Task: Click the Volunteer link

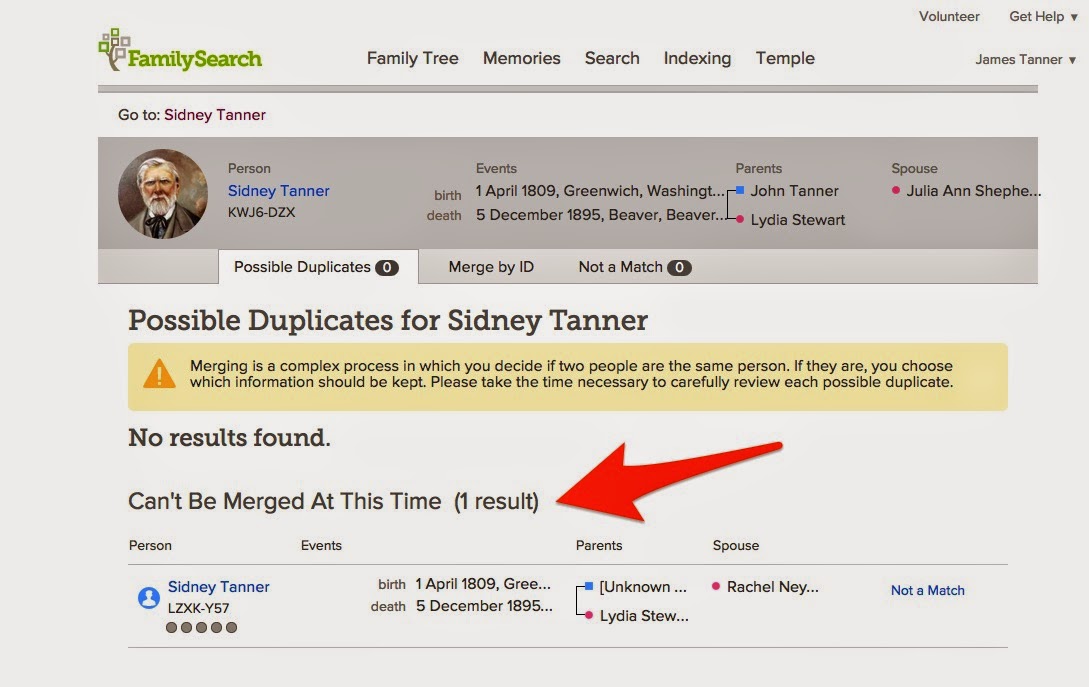Action: (x=949, y=16)
